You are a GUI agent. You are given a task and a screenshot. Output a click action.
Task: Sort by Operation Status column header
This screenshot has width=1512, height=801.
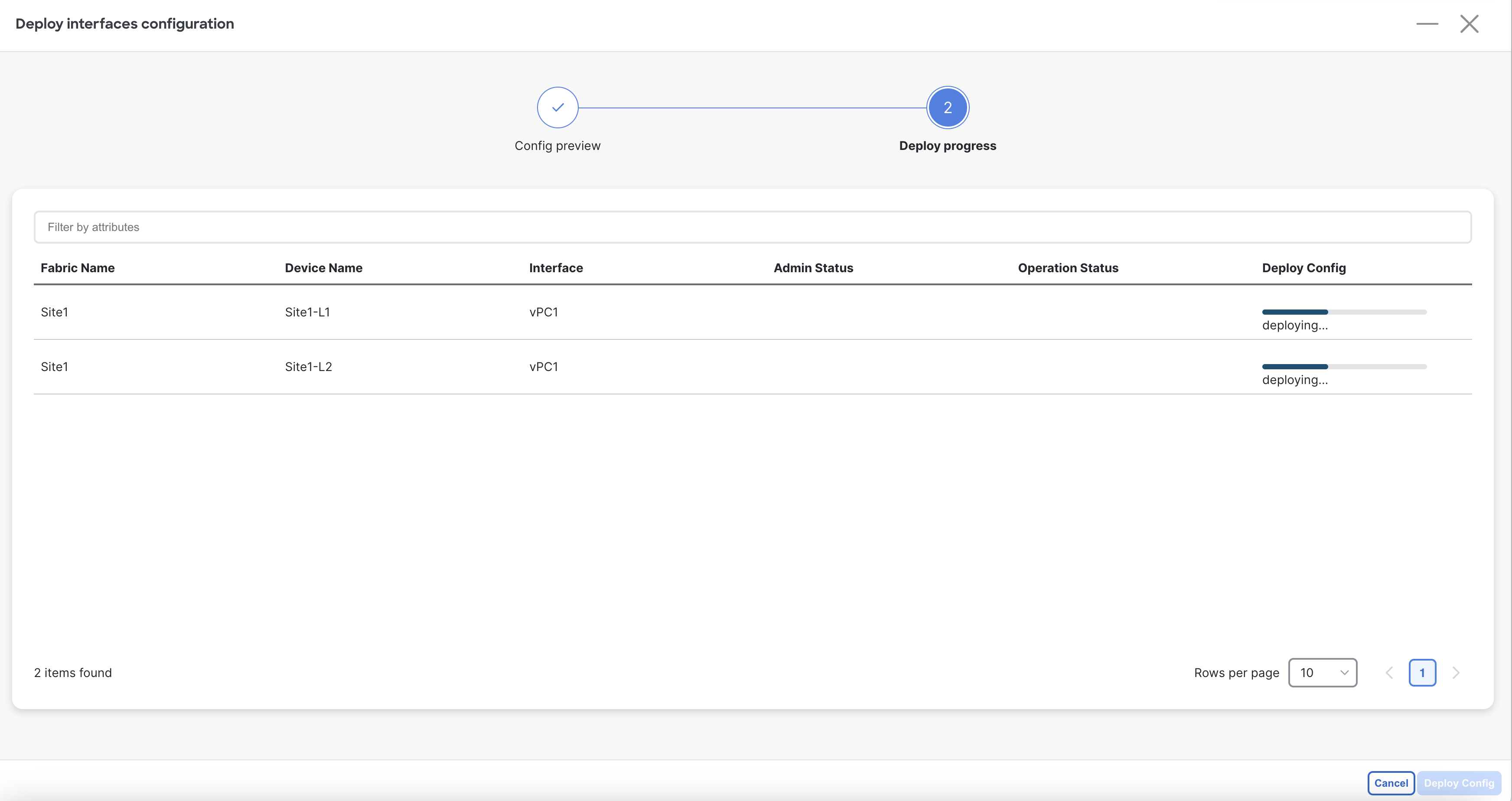[x=1068, y=267]
